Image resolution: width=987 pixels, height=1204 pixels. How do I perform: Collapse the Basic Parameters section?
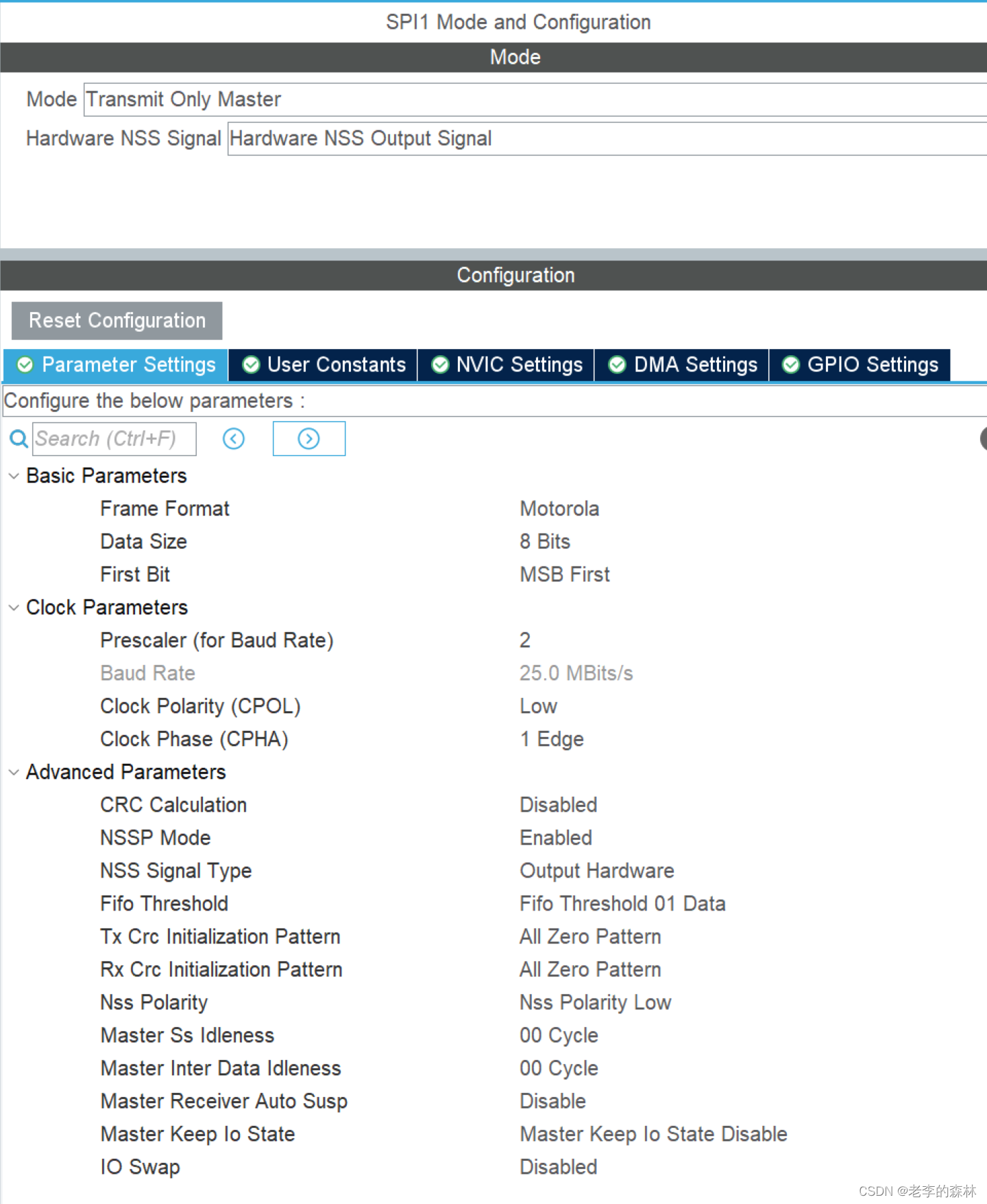[14, 476]
